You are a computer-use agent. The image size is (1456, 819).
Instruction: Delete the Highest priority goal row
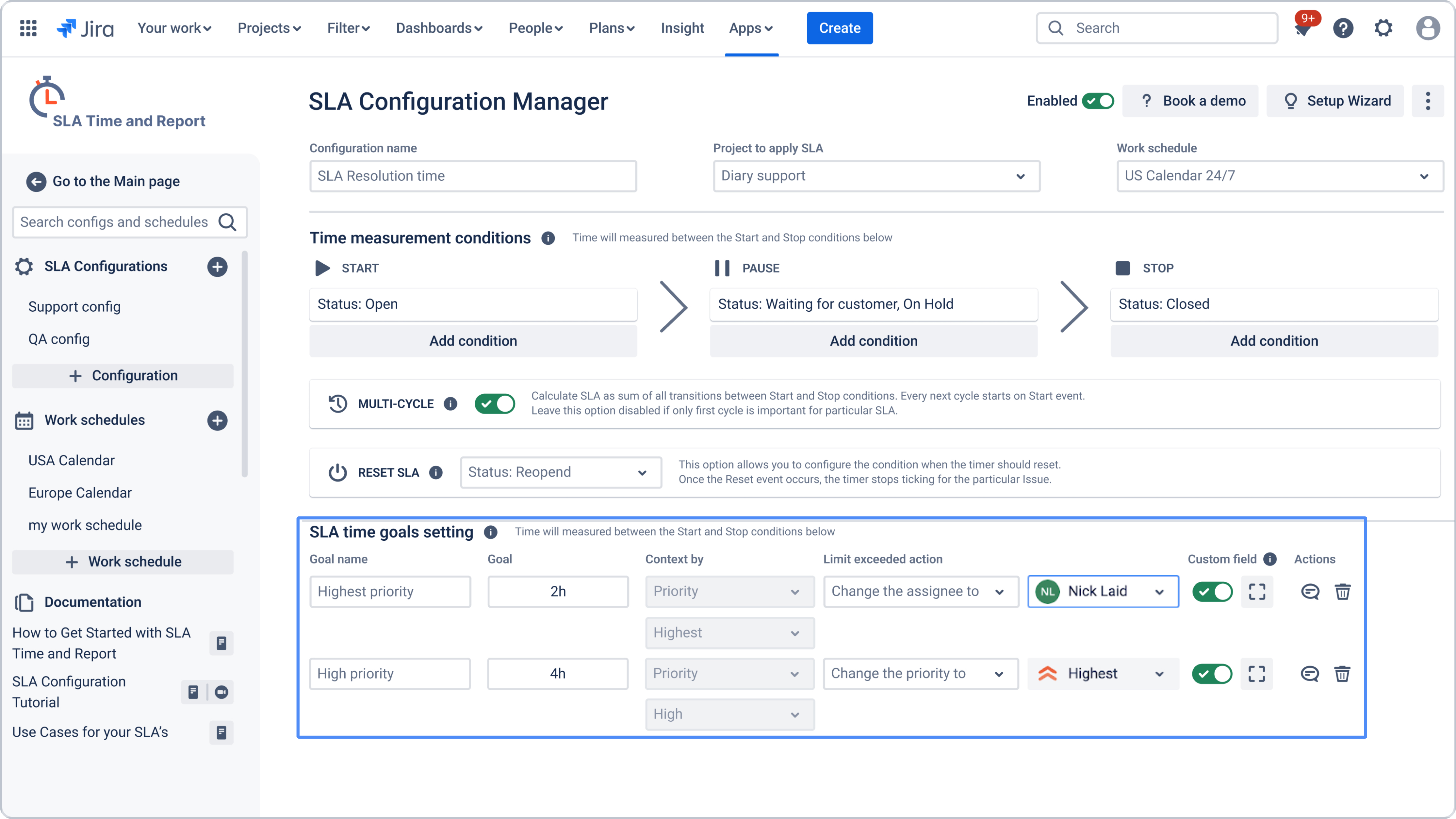coord(1343,592)
